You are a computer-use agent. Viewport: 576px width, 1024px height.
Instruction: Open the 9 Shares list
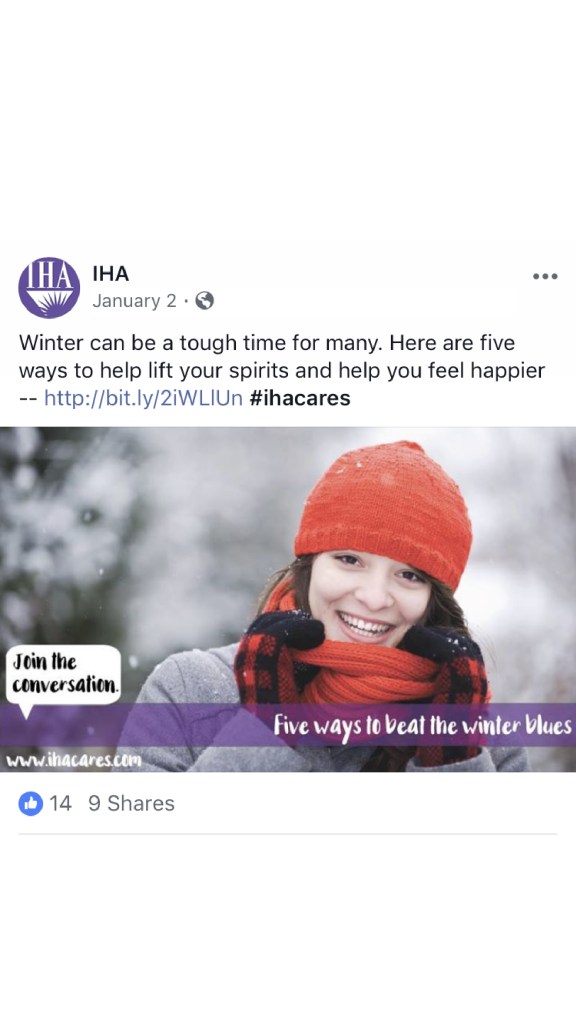click(x=131, y=803)
